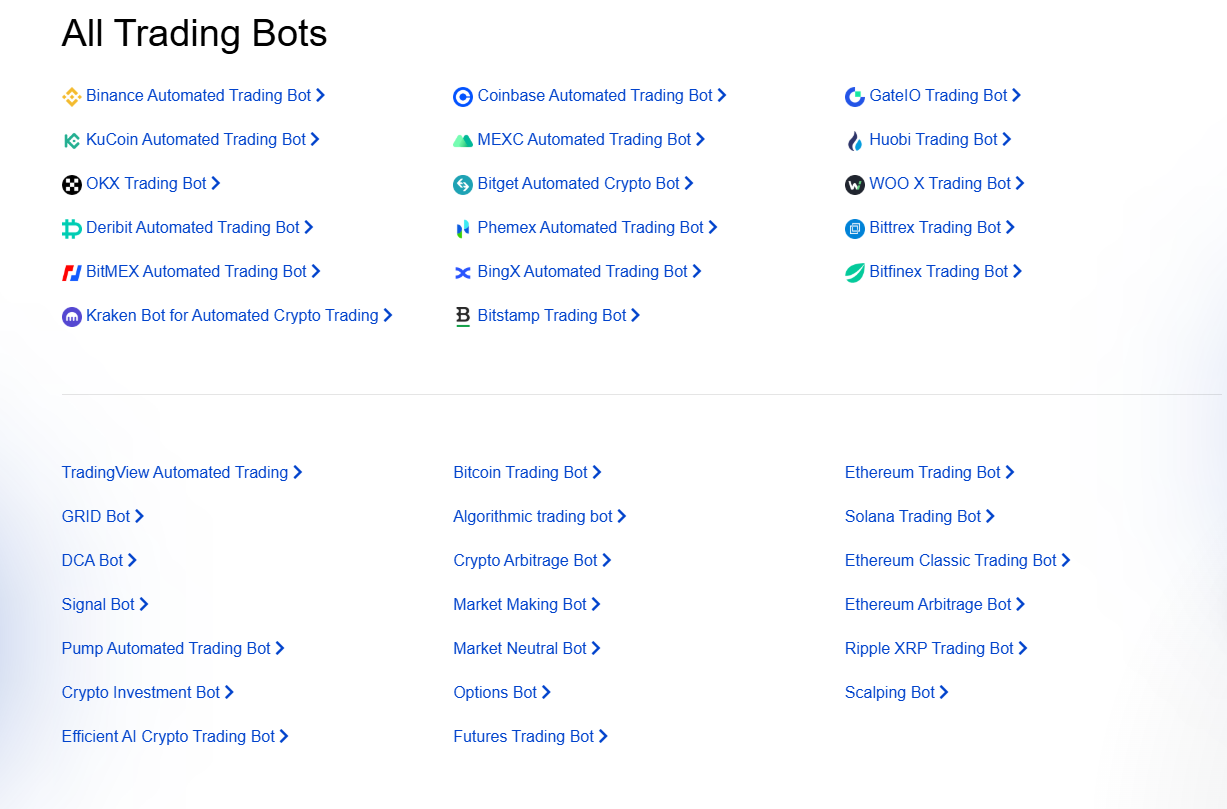Go to Bittrex Trading Bot link

coord(942,228)
